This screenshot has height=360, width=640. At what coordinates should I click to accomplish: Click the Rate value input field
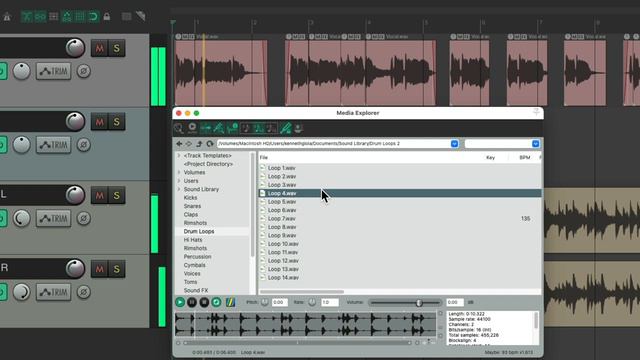click(330, 302)
